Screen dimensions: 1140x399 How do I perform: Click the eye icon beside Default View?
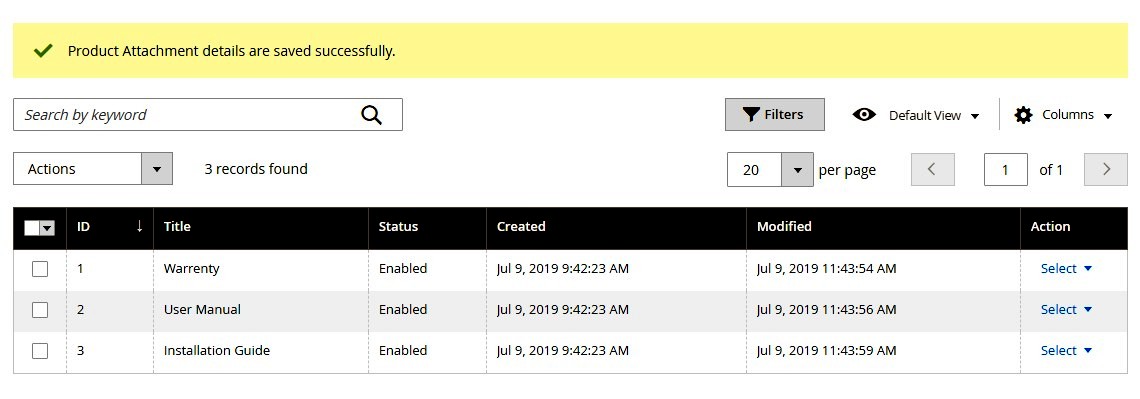[864, 115]
